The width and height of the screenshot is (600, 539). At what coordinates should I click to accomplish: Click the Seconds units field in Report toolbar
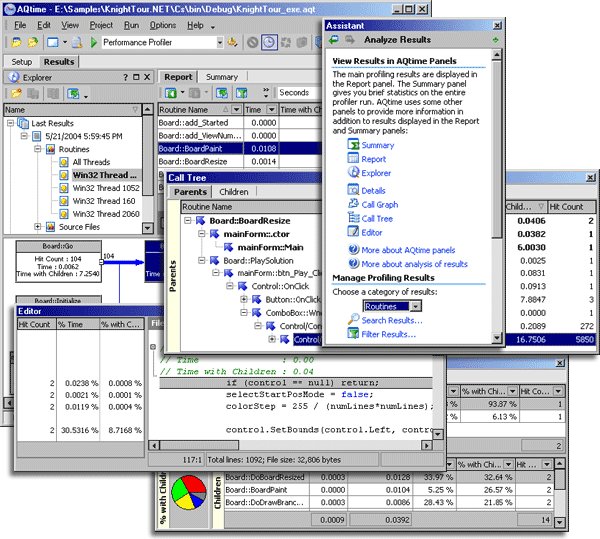pyautogui.click(x=300, y=93)
